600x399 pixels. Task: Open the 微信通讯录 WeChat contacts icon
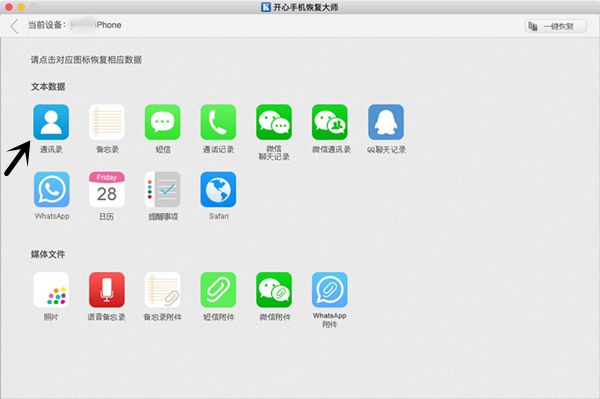(330, 122)
